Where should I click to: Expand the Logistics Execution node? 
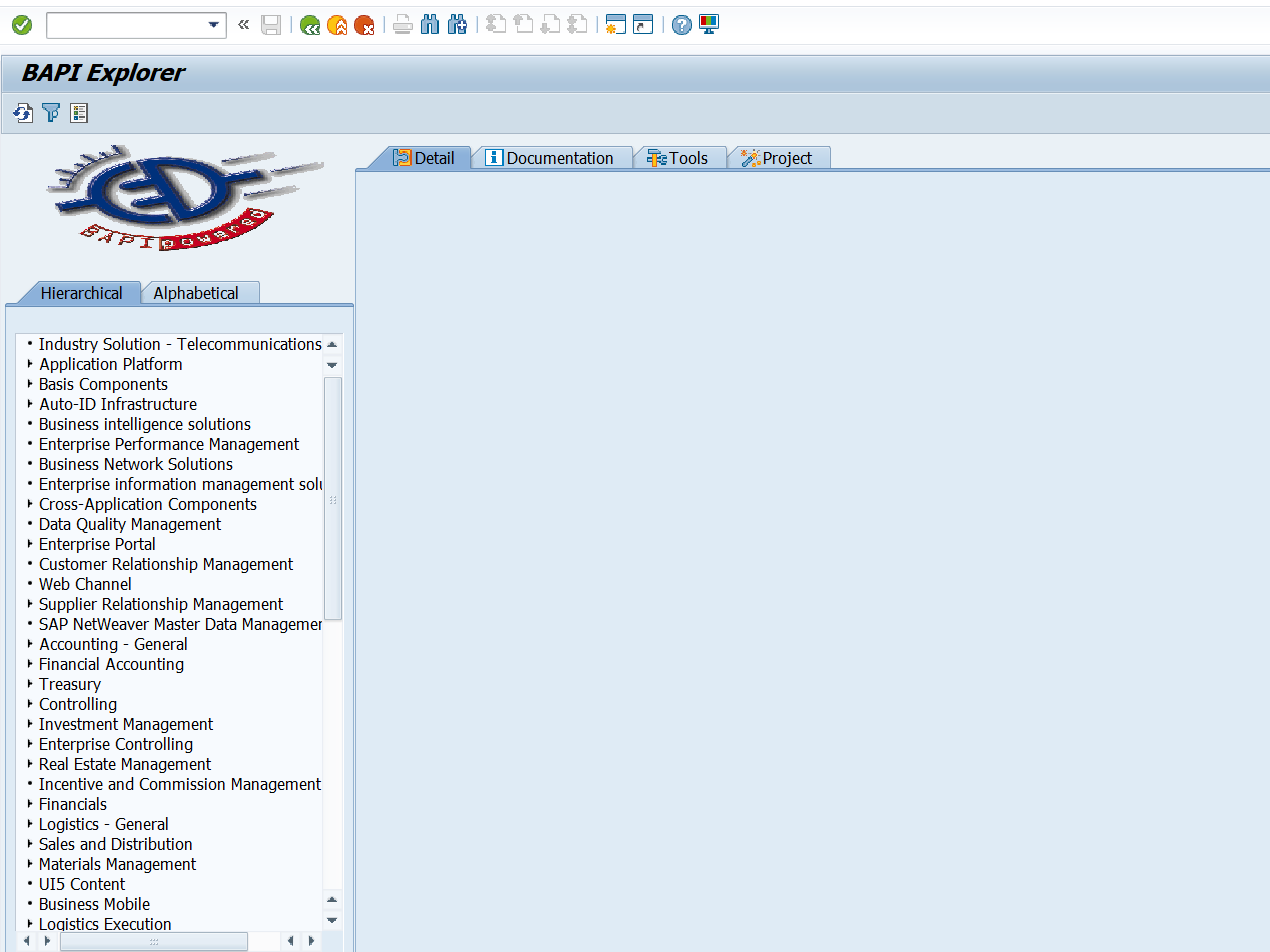coord(30,924)
